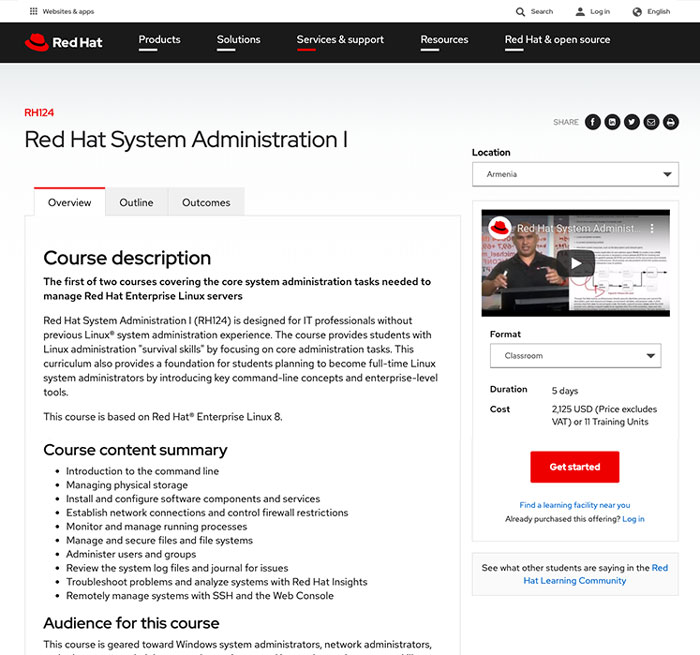Click the Course content summary heading
700x655 pixels.
tap(135, 450)
